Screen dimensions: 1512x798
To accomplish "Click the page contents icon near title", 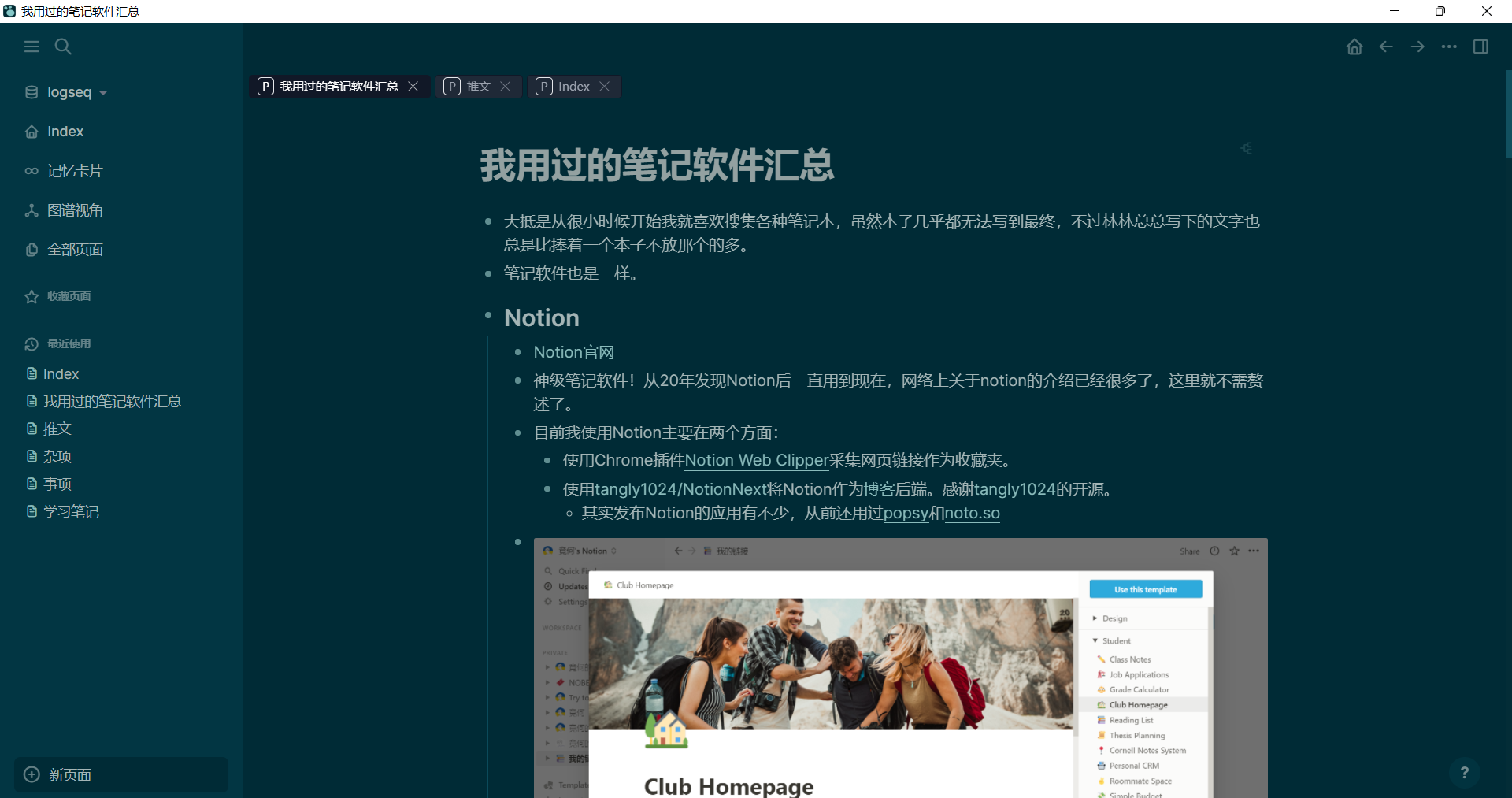I will pos(1247,148).
